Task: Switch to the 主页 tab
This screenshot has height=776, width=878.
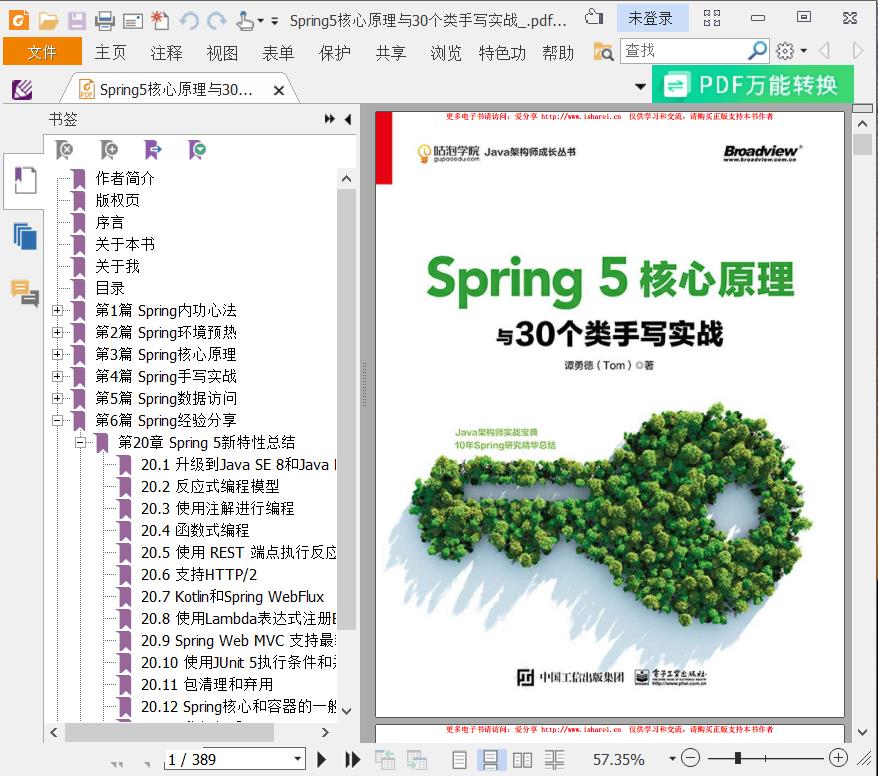Action: click(x=110, y=53)
